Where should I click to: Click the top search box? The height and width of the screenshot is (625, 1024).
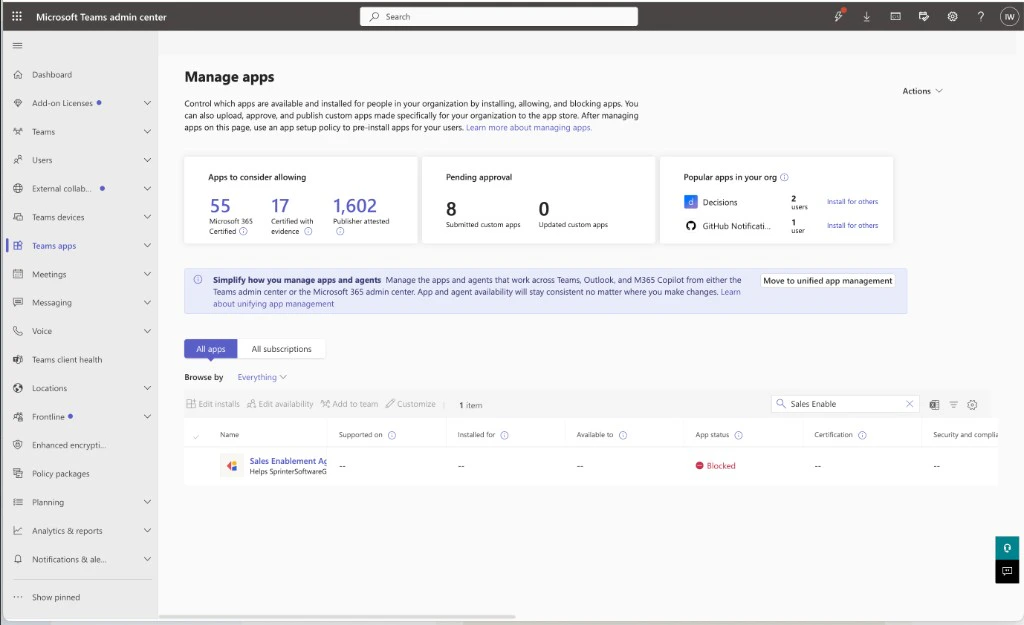(x=498, y=17)
